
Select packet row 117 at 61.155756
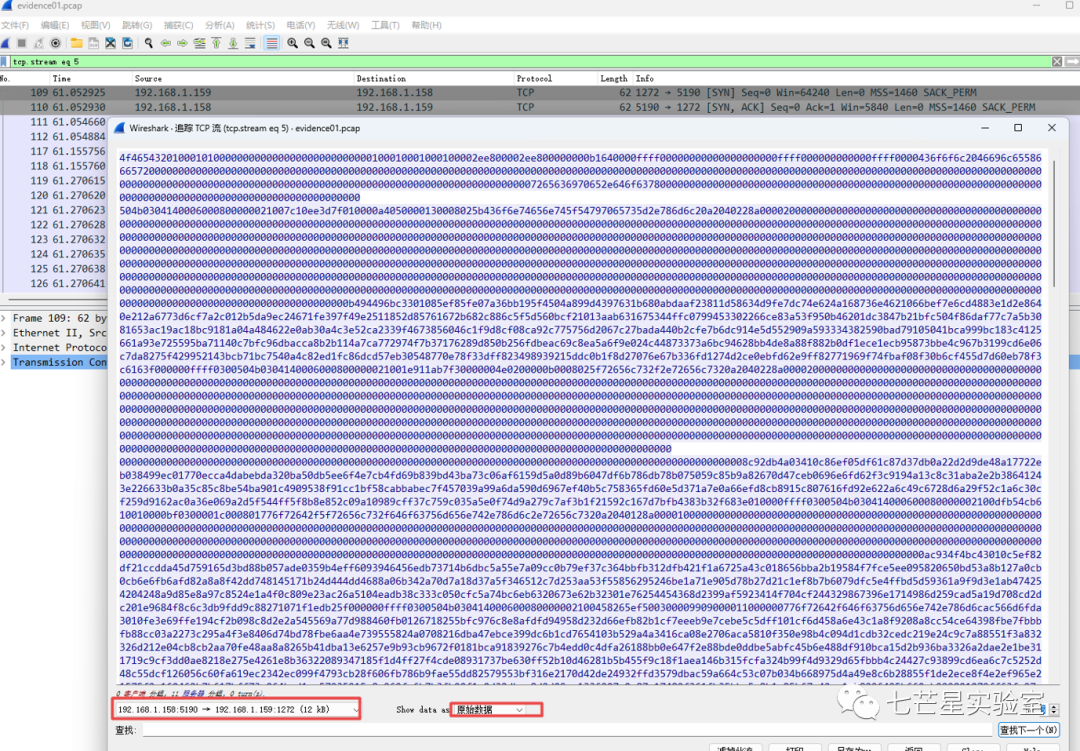tap(55, 152)
